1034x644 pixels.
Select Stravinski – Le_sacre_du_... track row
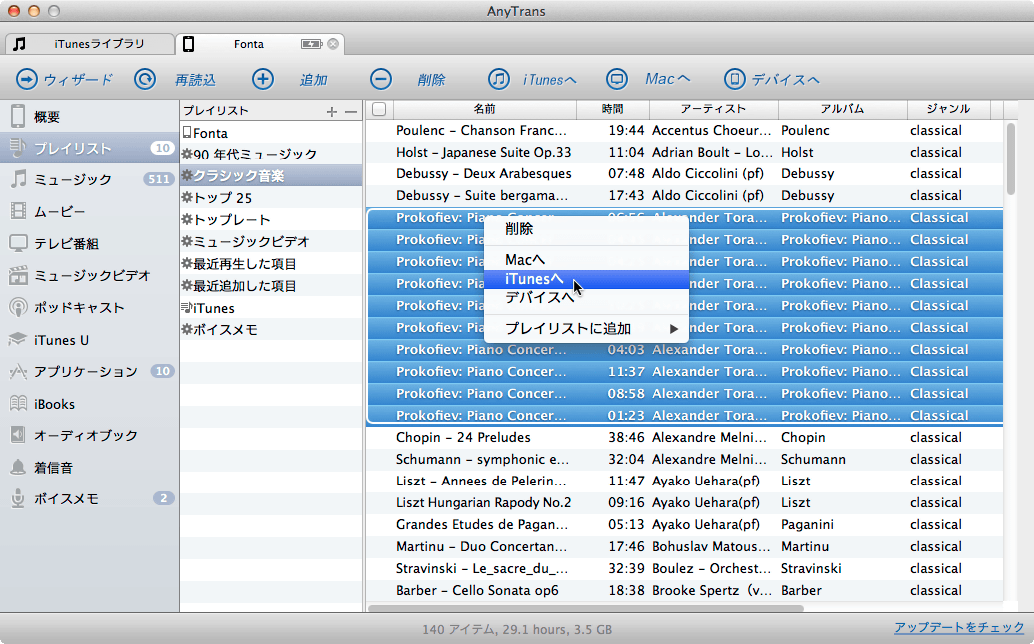684,569
